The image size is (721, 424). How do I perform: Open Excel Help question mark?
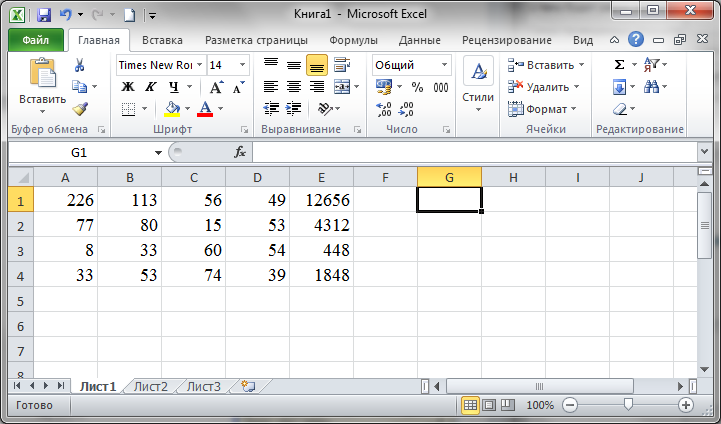pos(636,40)
